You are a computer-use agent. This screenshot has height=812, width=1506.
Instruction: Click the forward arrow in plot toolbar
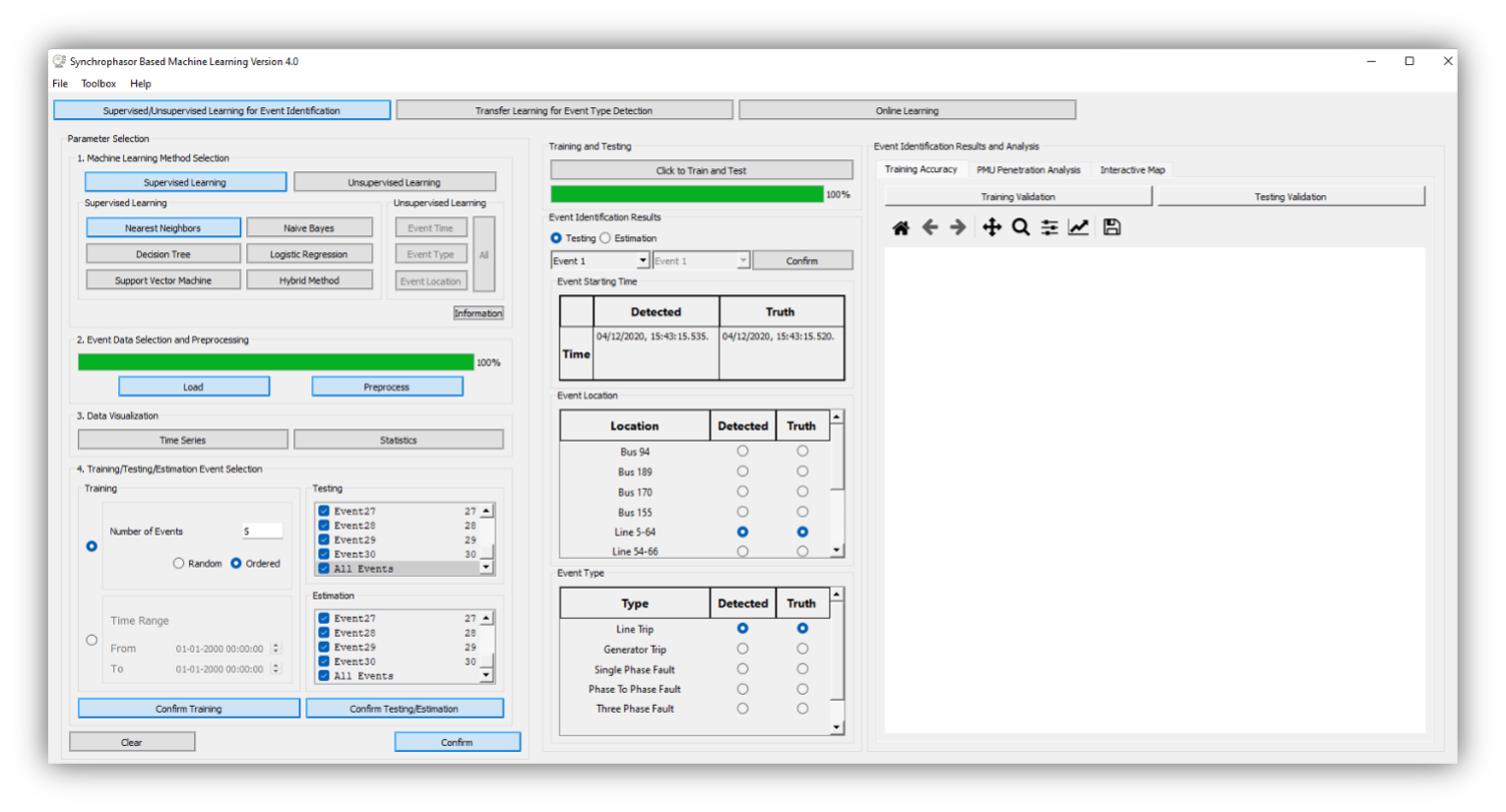(x=958, y=228)
